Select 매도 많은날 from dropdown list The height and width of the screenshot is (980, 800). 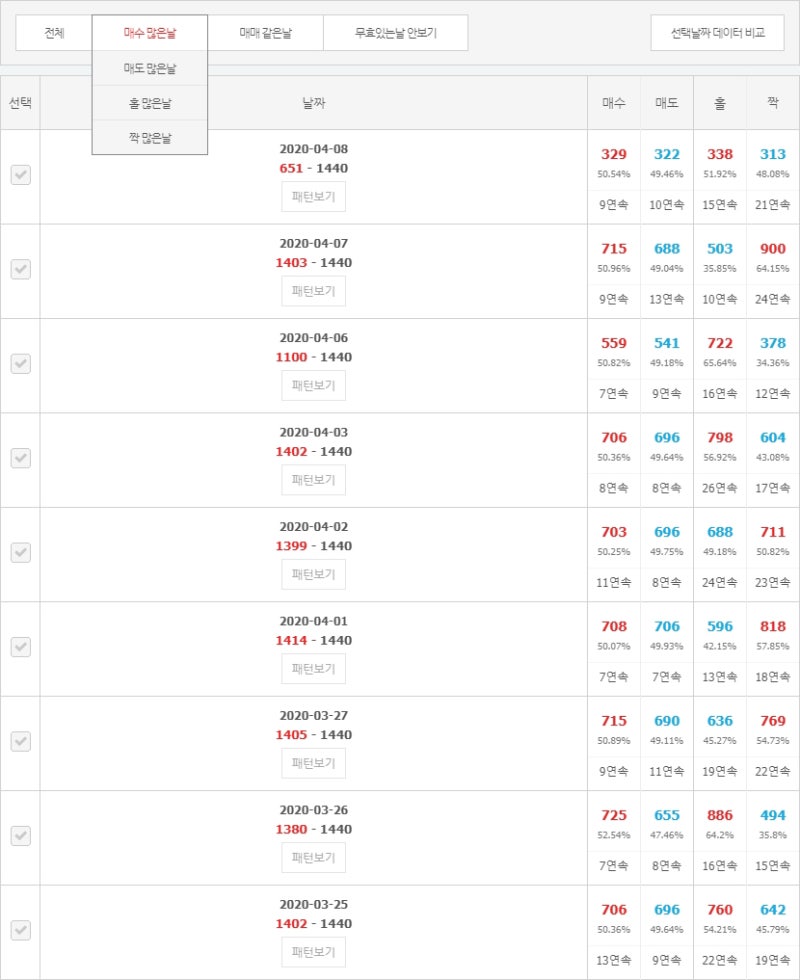coord(150,68)
